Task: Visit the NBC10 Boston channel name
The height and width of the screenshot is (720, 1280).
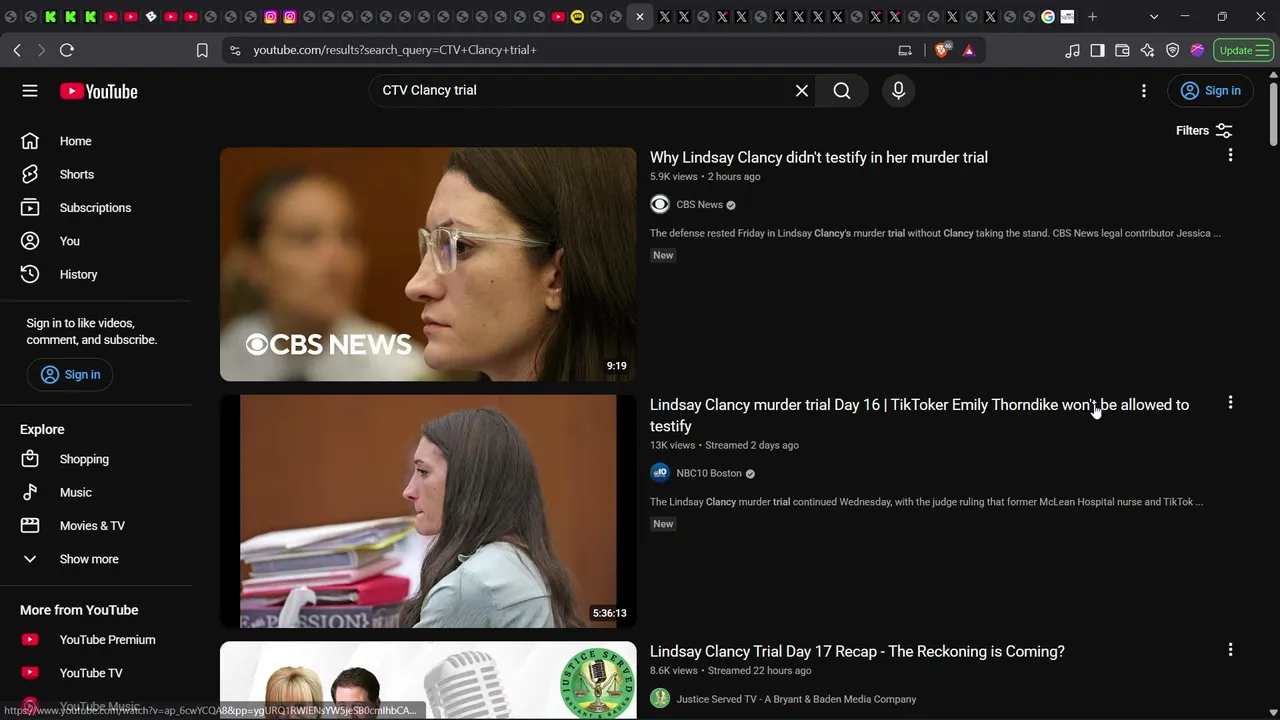Action: (709, 474)
